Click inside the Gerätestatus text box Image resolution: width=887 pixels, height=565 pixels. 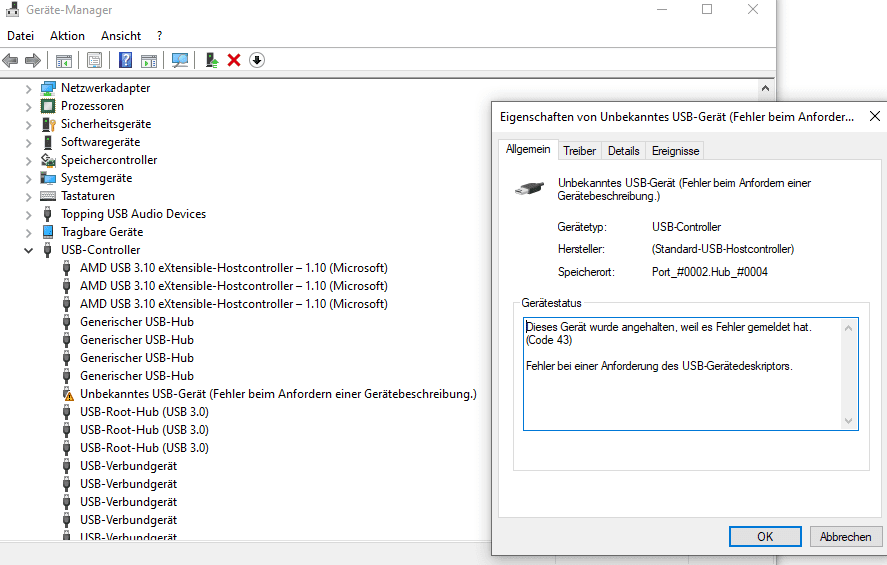coord(691,374)
